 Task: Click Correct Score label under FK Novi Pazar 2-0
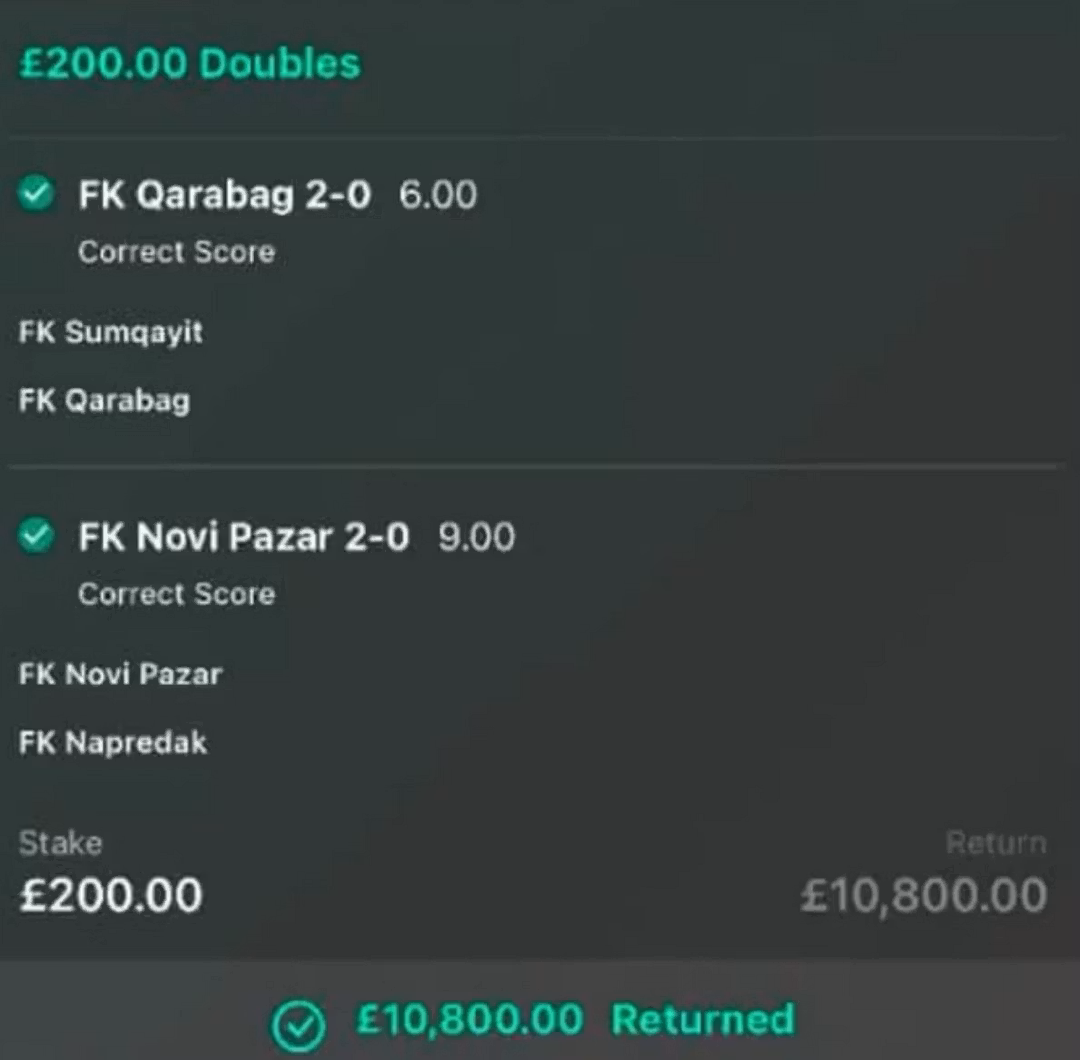tap(176, 594)
